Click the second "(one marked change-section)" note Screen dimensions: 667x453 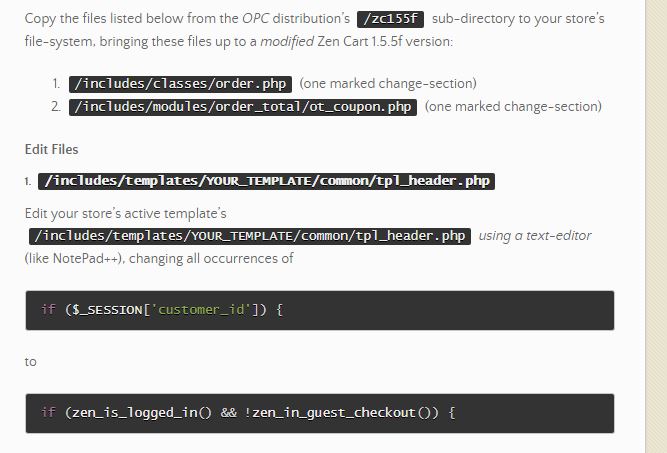pyautogui.click(x=513, y=106)
